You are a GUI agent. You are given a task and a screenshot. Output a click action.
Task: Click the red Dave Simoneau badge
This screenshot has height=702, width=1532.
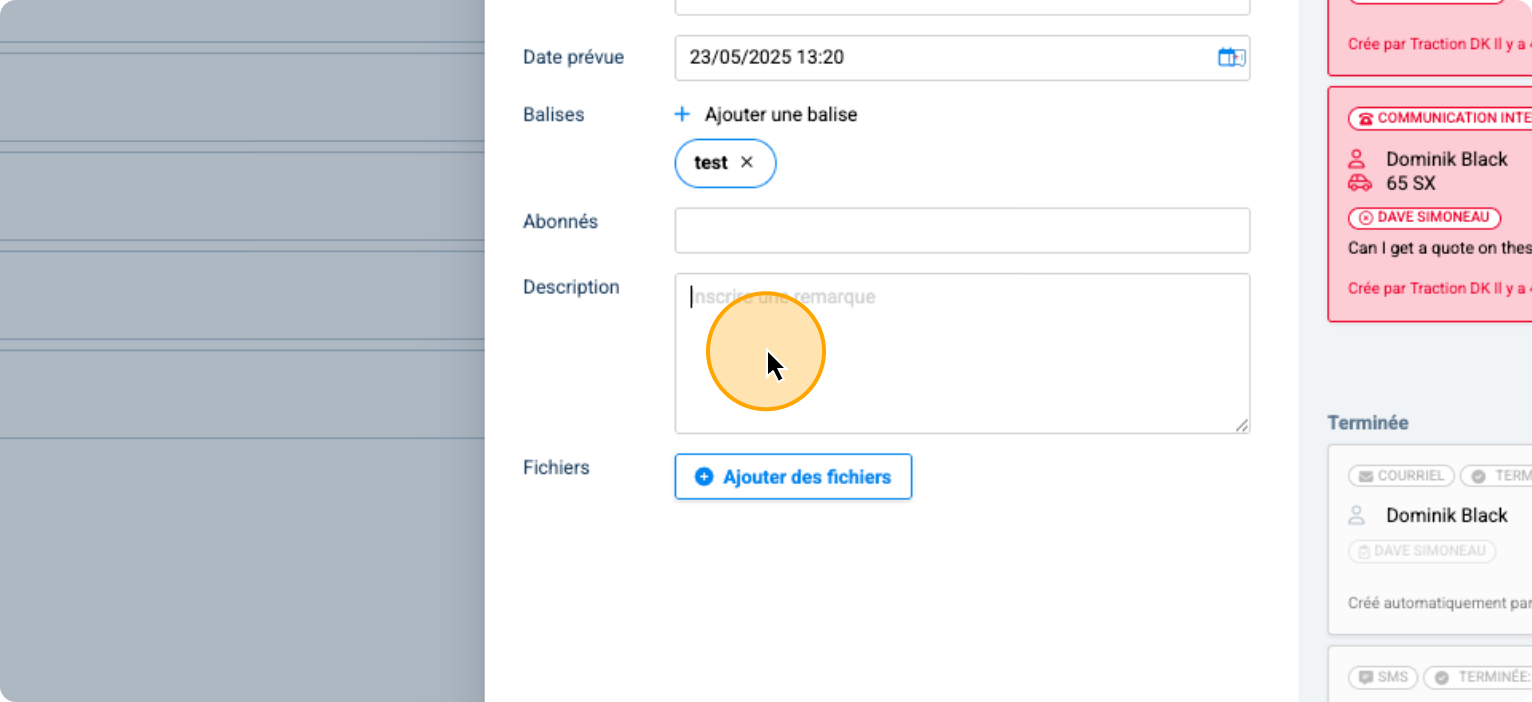pos(1424,217)
